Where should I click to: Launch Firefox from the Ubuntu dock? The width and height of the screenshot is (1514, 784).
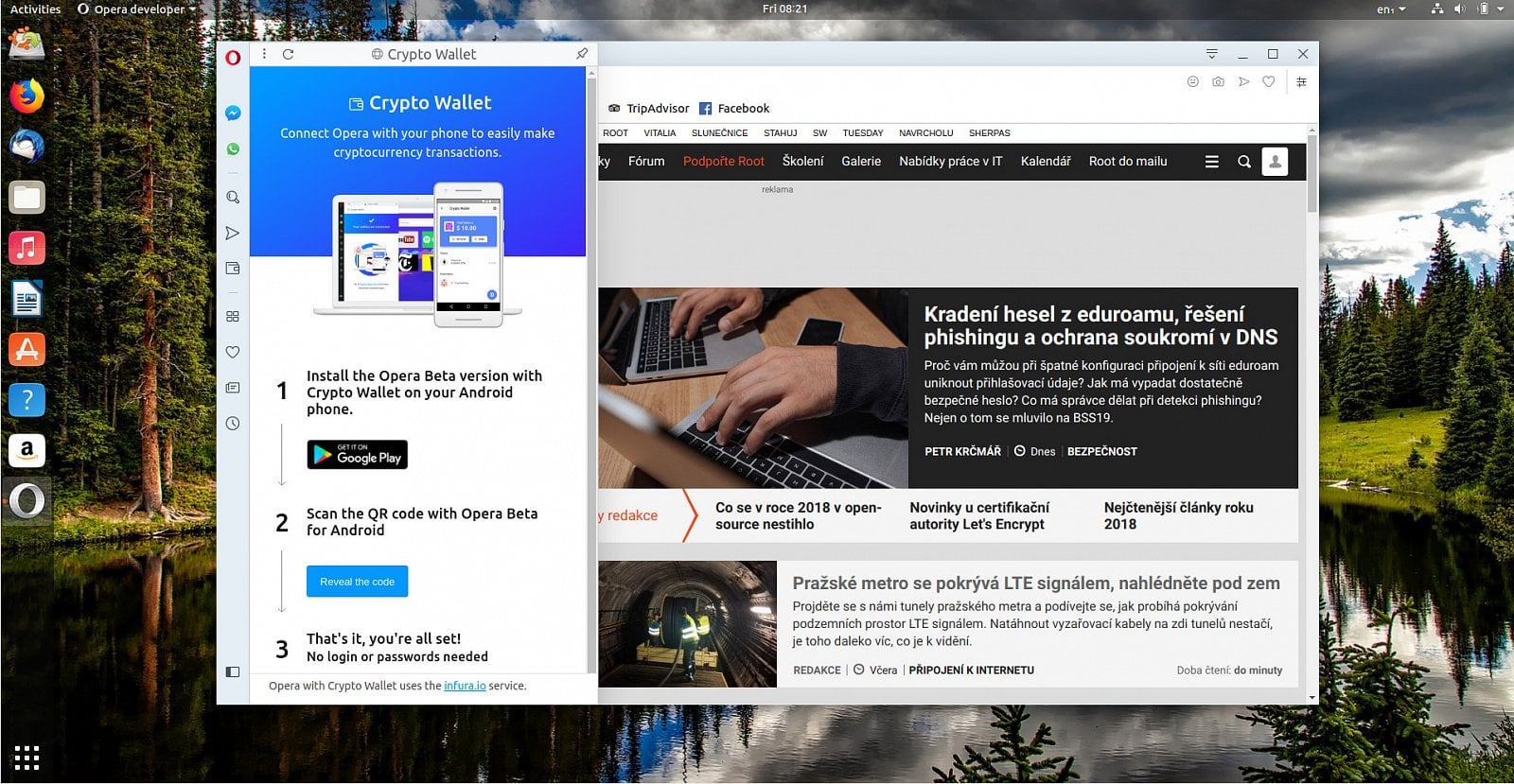coord(26,96)
